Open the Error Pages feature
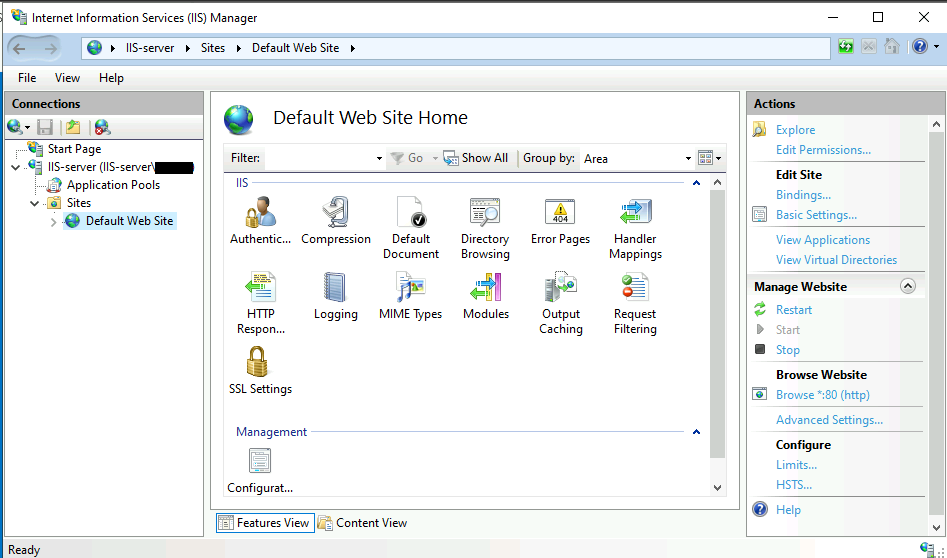The image size is (947, 558). coord(560,213)
